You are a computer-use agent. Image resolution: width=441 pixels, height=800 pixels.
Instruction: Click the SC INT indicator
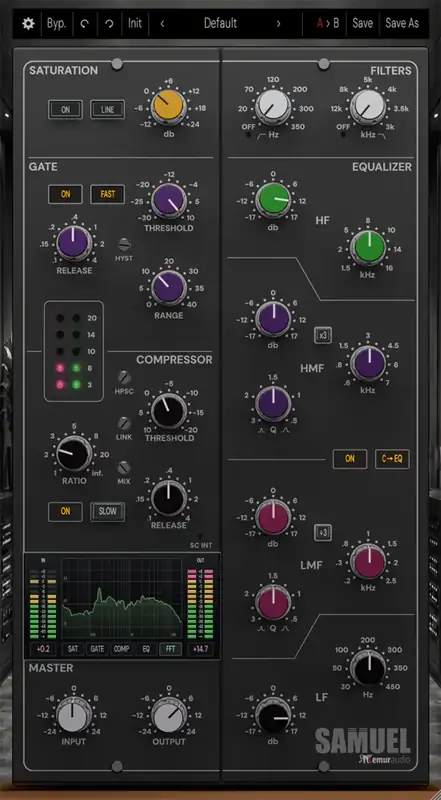[200, 537]
